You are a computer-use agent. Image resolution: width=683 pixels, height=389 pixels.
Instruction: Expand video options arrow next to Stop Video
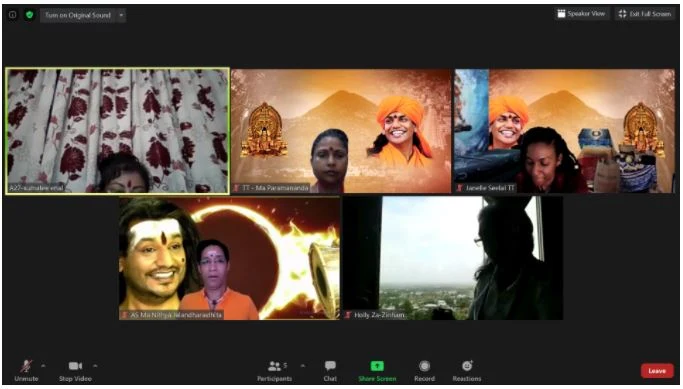[95, 365]
